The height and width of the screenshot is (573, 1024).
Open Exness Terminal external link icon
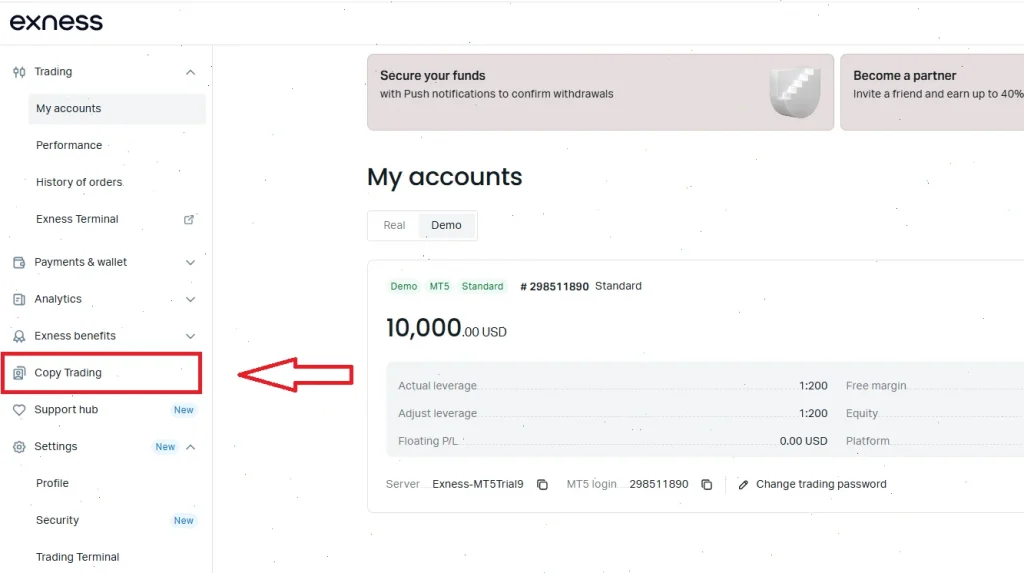189,219
